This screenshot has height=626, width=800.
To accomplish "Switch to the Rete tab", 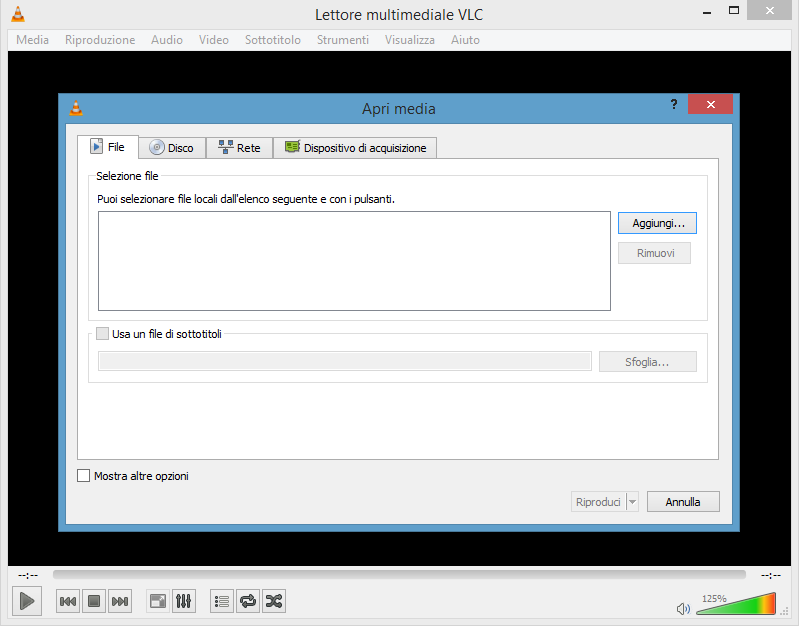I will pos(239,148).
